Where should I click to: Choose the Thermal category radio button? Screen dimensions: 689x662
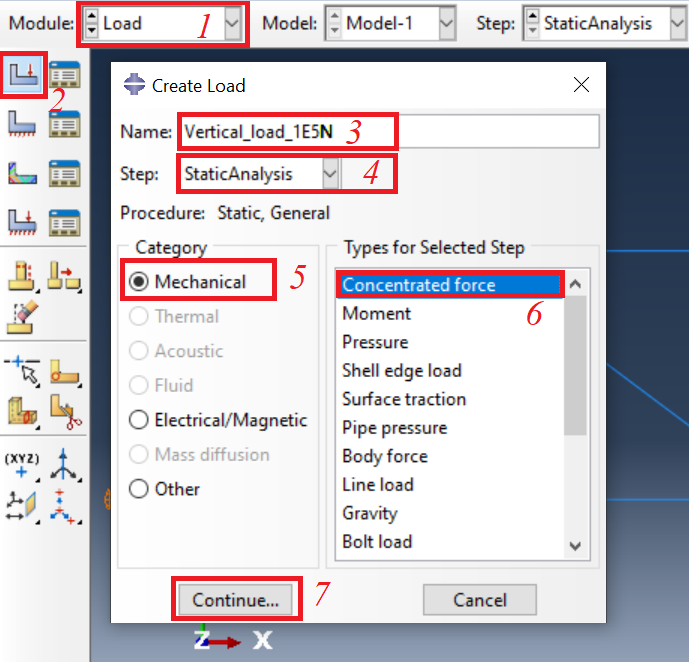click(139, 316)
